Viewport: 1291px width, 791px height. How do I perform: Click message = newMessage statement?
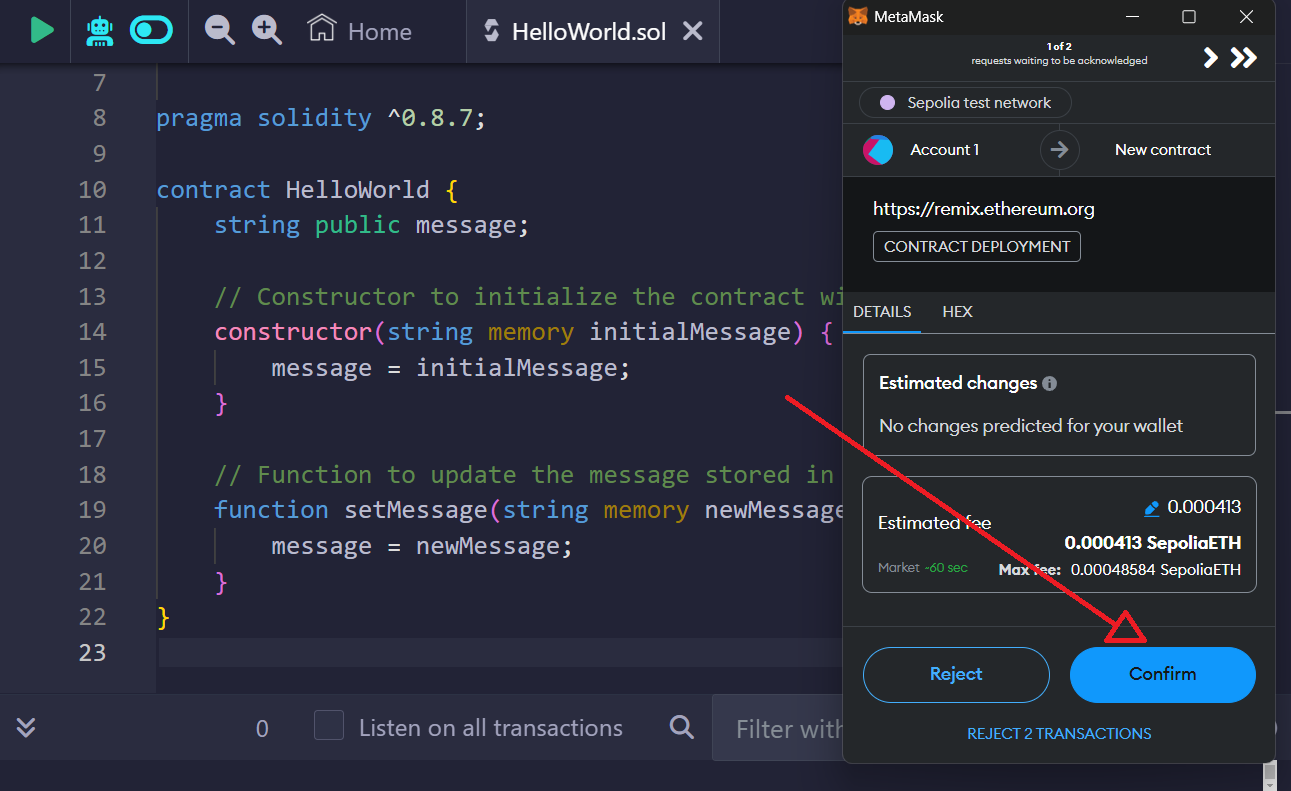(422, 546)
